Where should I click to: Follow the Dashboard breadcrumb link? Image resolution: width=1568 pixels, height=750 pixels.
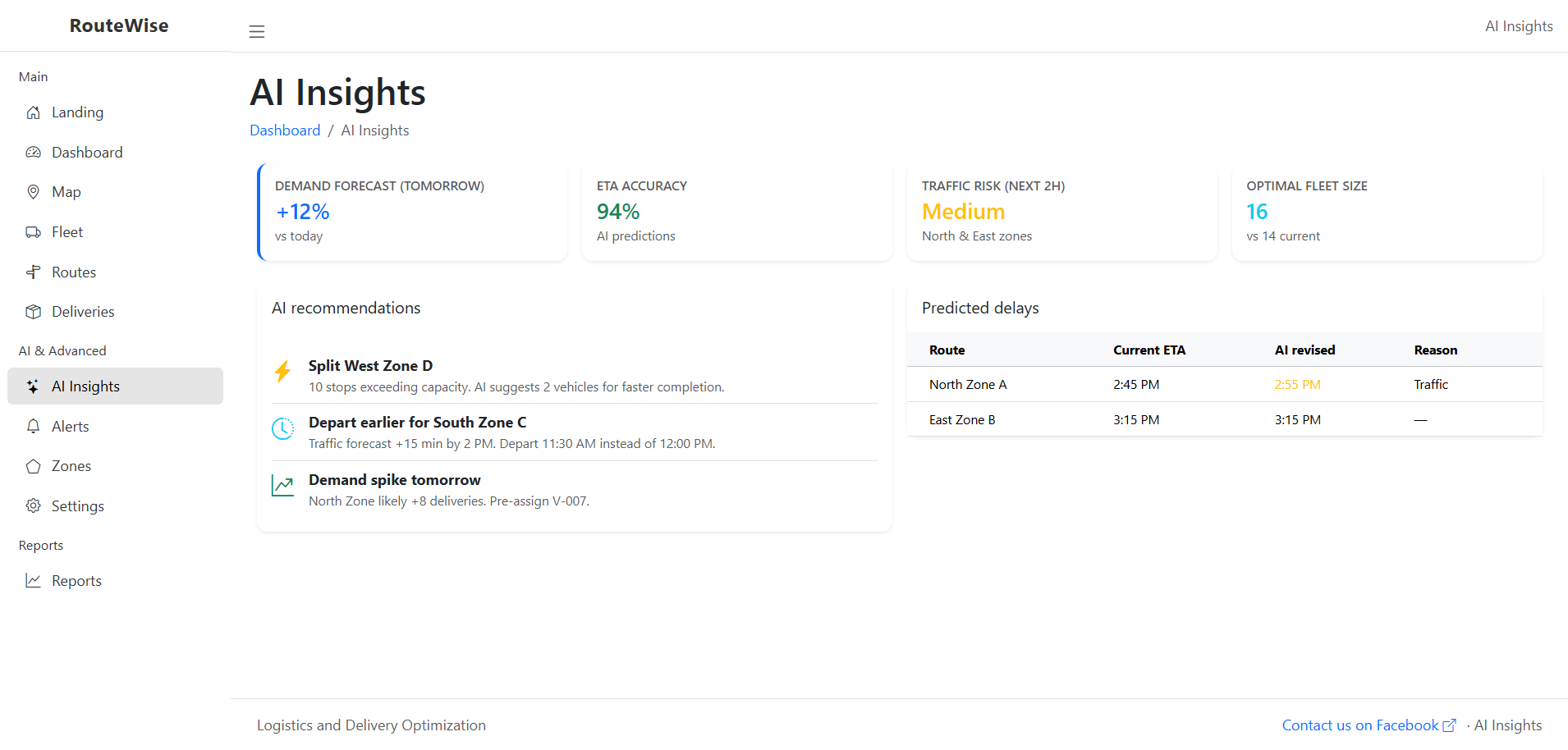pyautogui.click(x=285, y=130)
